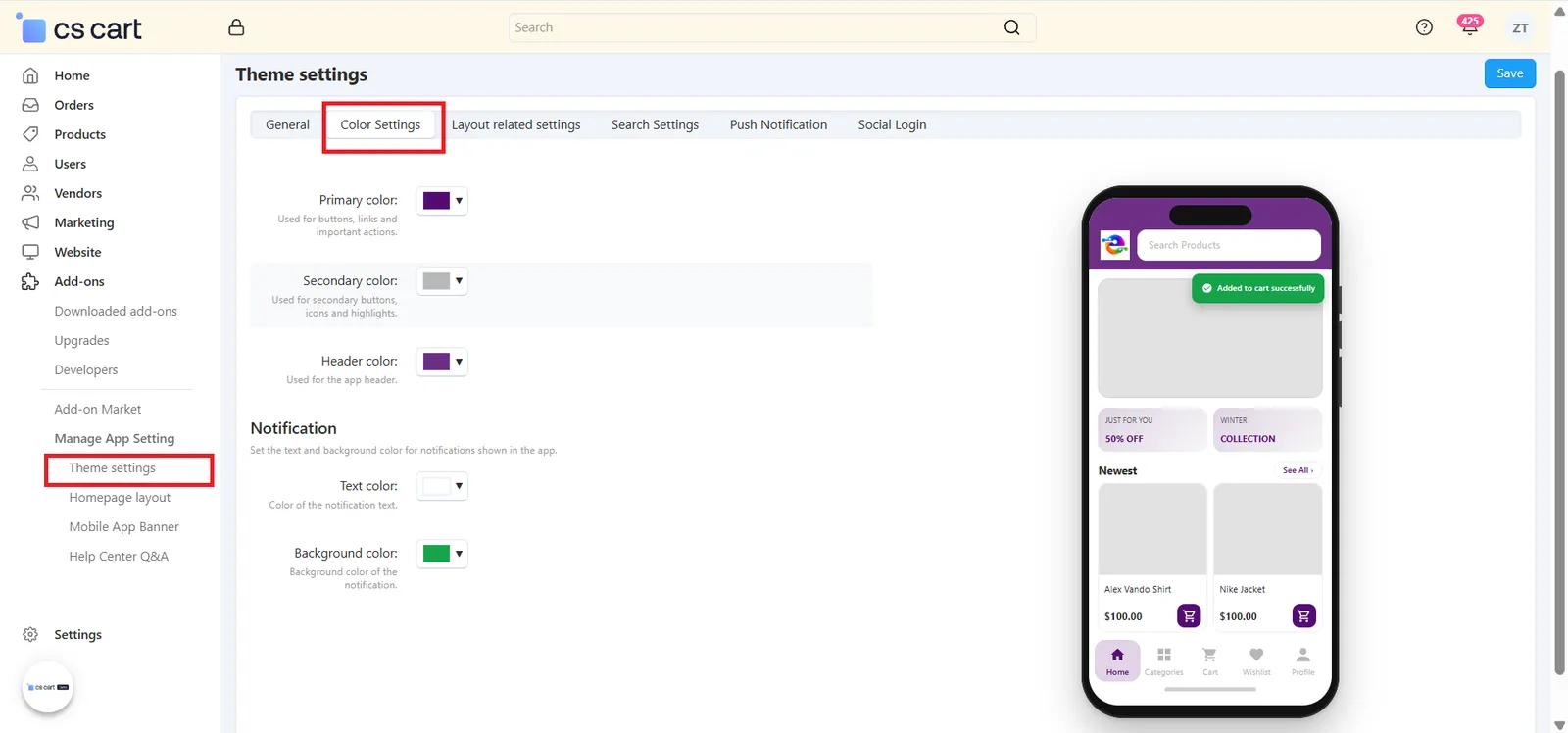
Task: Open Layout related settings tab
Action: (515, 124)
